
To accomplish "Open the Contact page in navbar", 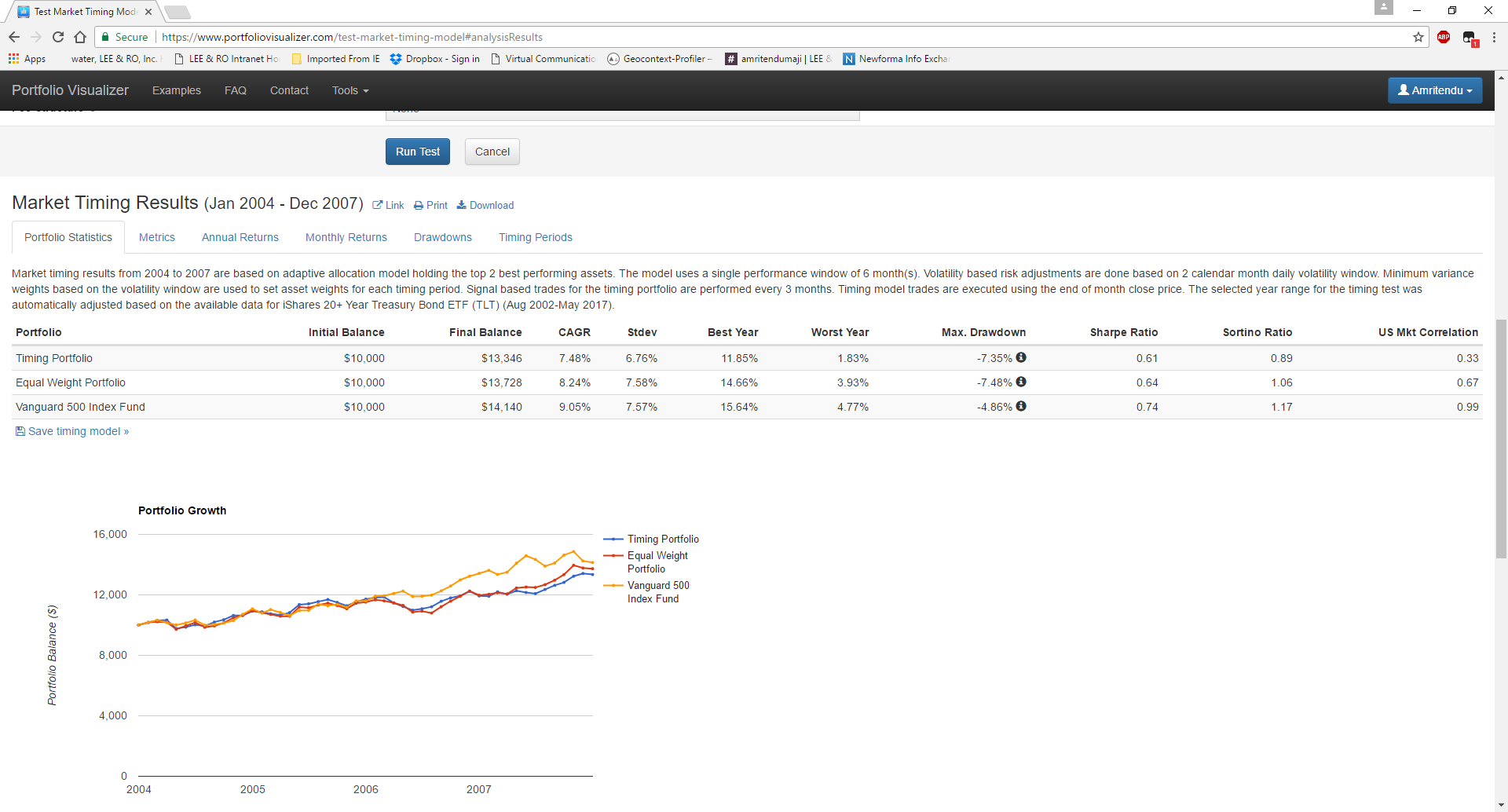I will coord(289,90).
